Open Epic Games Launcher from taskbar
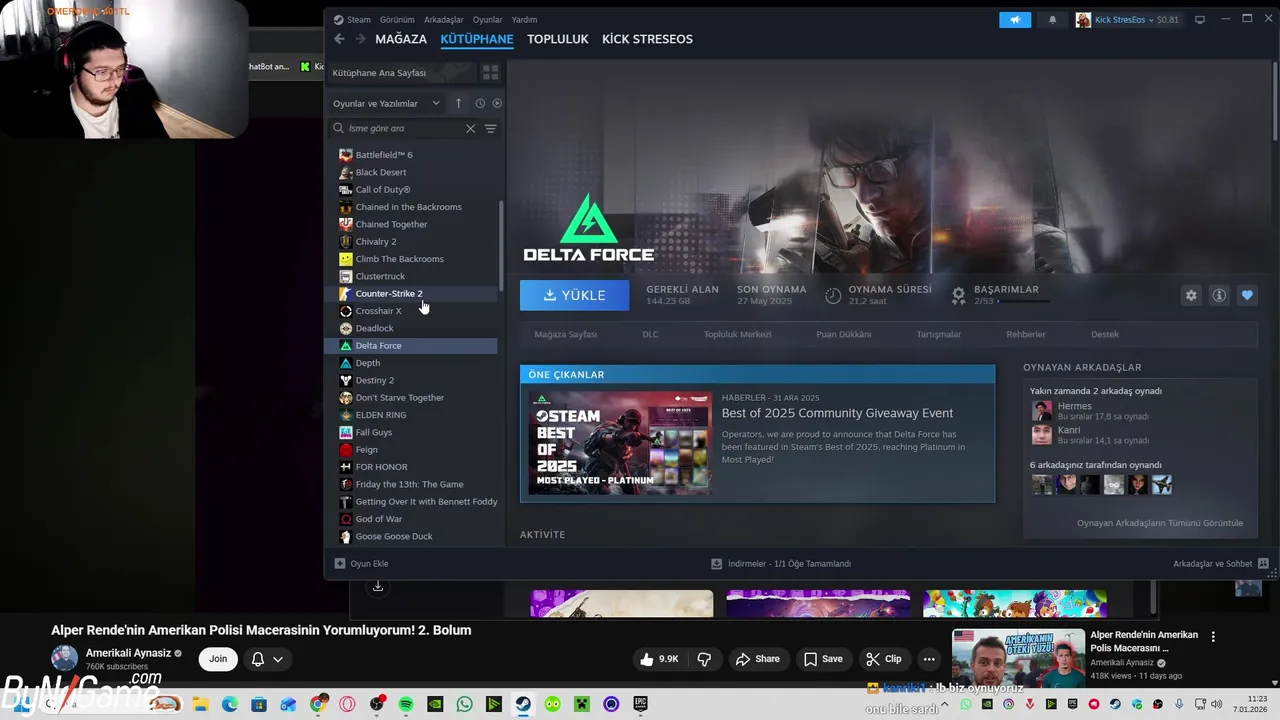 (640, 704)
